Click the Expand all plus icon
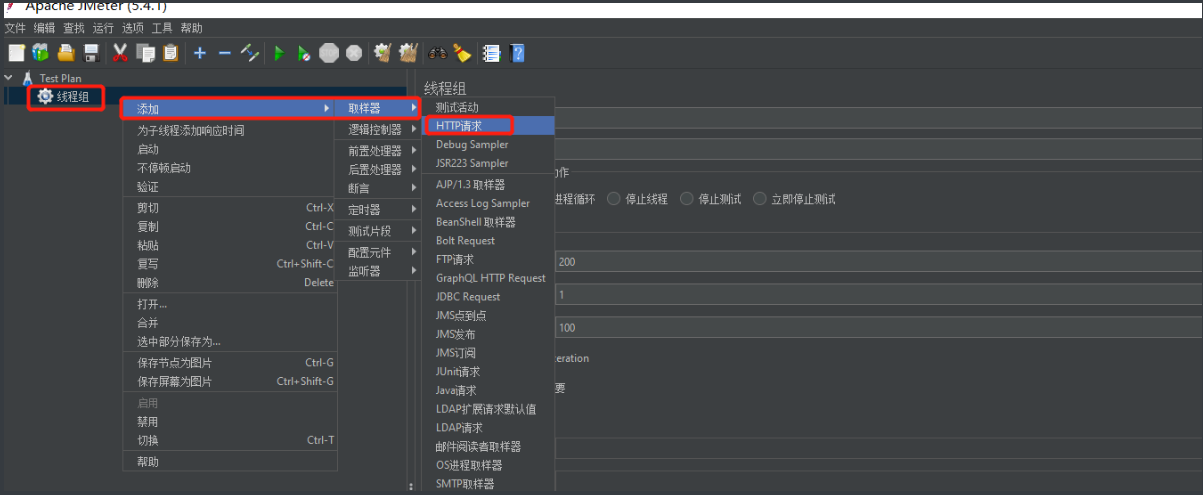1203x495 pixels. (x=200, y=53)
